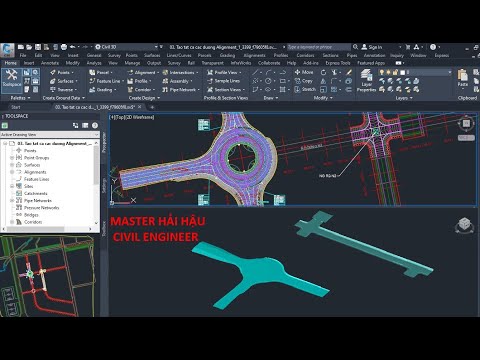480x360 pixels.
Task: Click the search magnifier icon in title bar
Action: (356, 47)
